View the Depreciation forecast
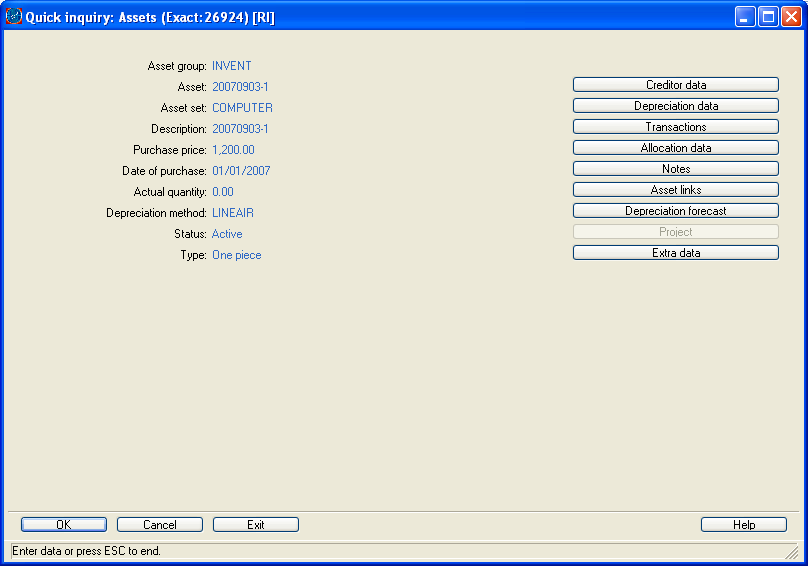Image resolution: width=808 pixels, height=566 pixels. coord(675,211)
